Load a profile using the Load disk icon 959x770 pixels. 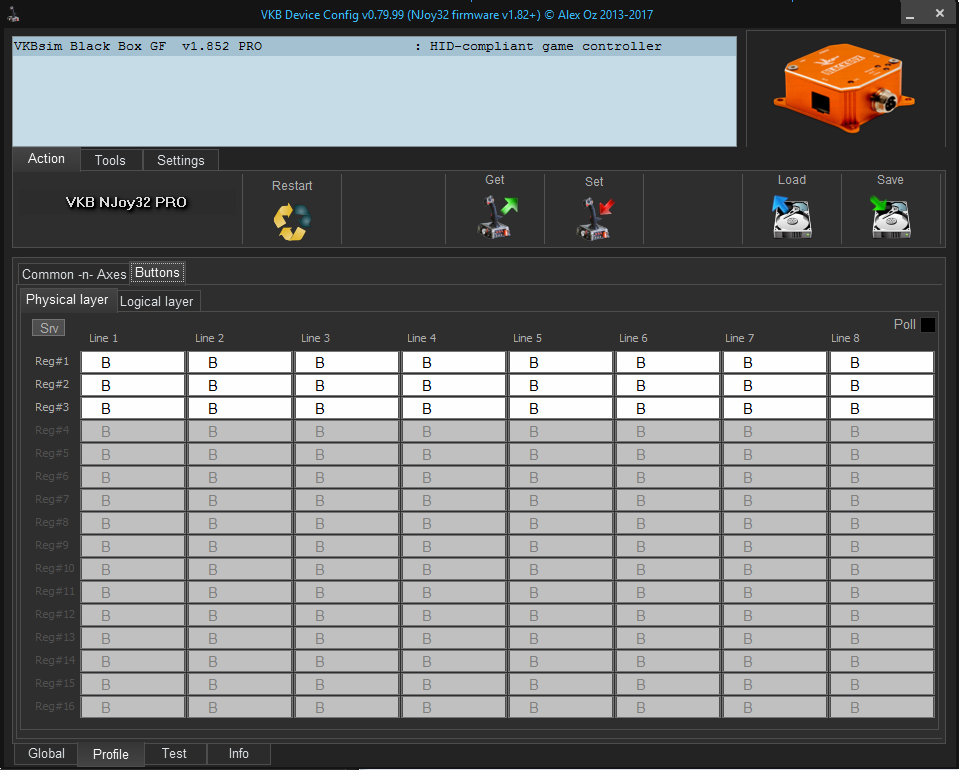click(x=791, y=216)
